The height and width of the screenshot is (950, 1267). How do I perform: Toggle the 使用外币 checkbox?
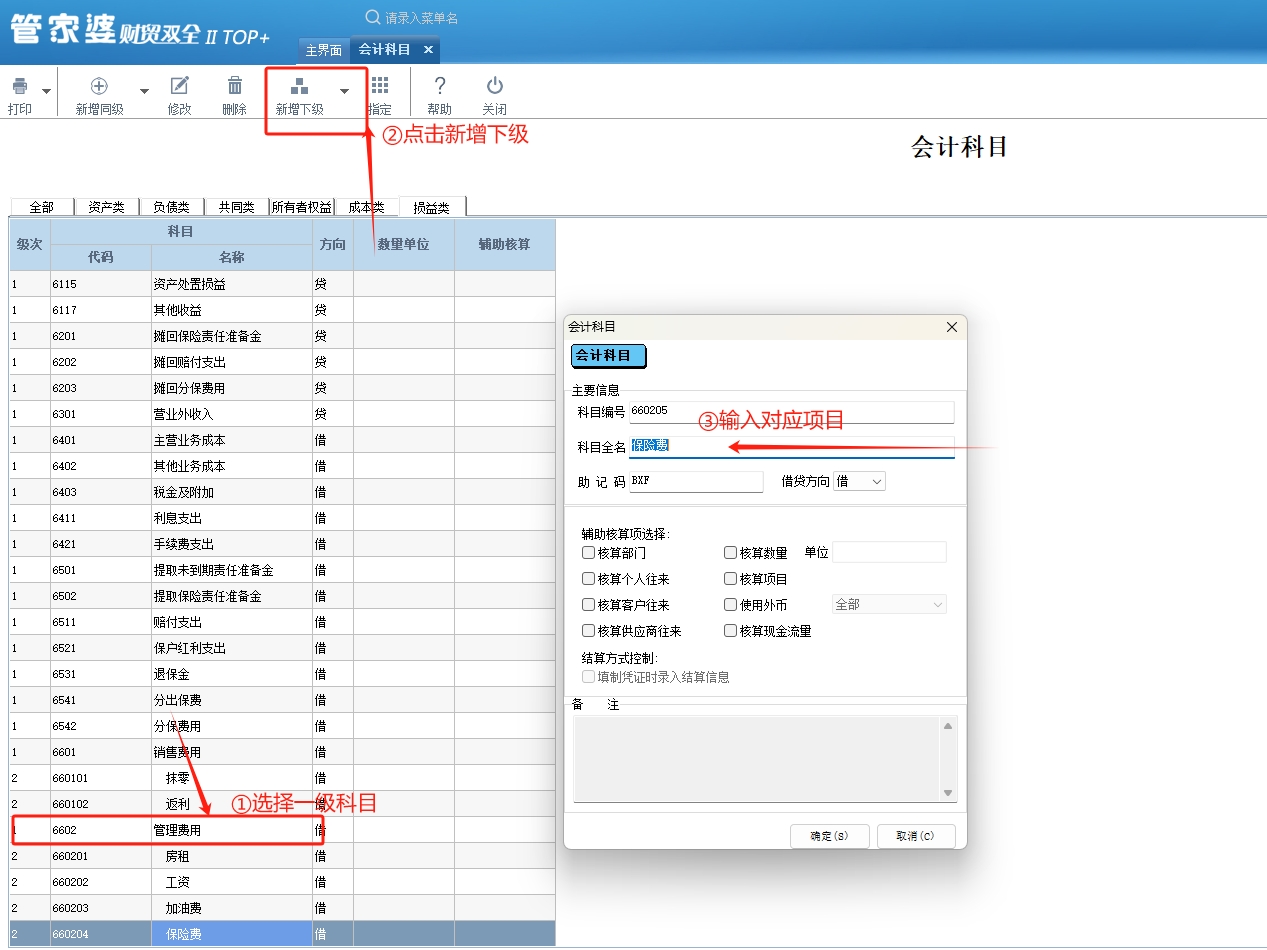click(731, 605)
